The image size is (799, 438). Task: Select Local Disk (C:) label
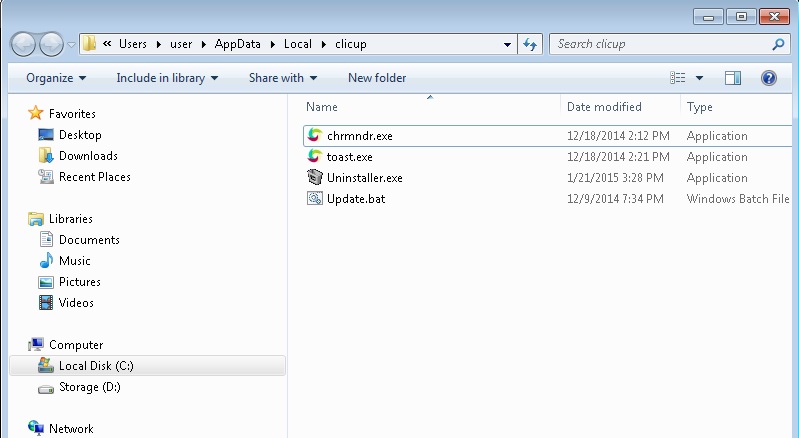96,366
